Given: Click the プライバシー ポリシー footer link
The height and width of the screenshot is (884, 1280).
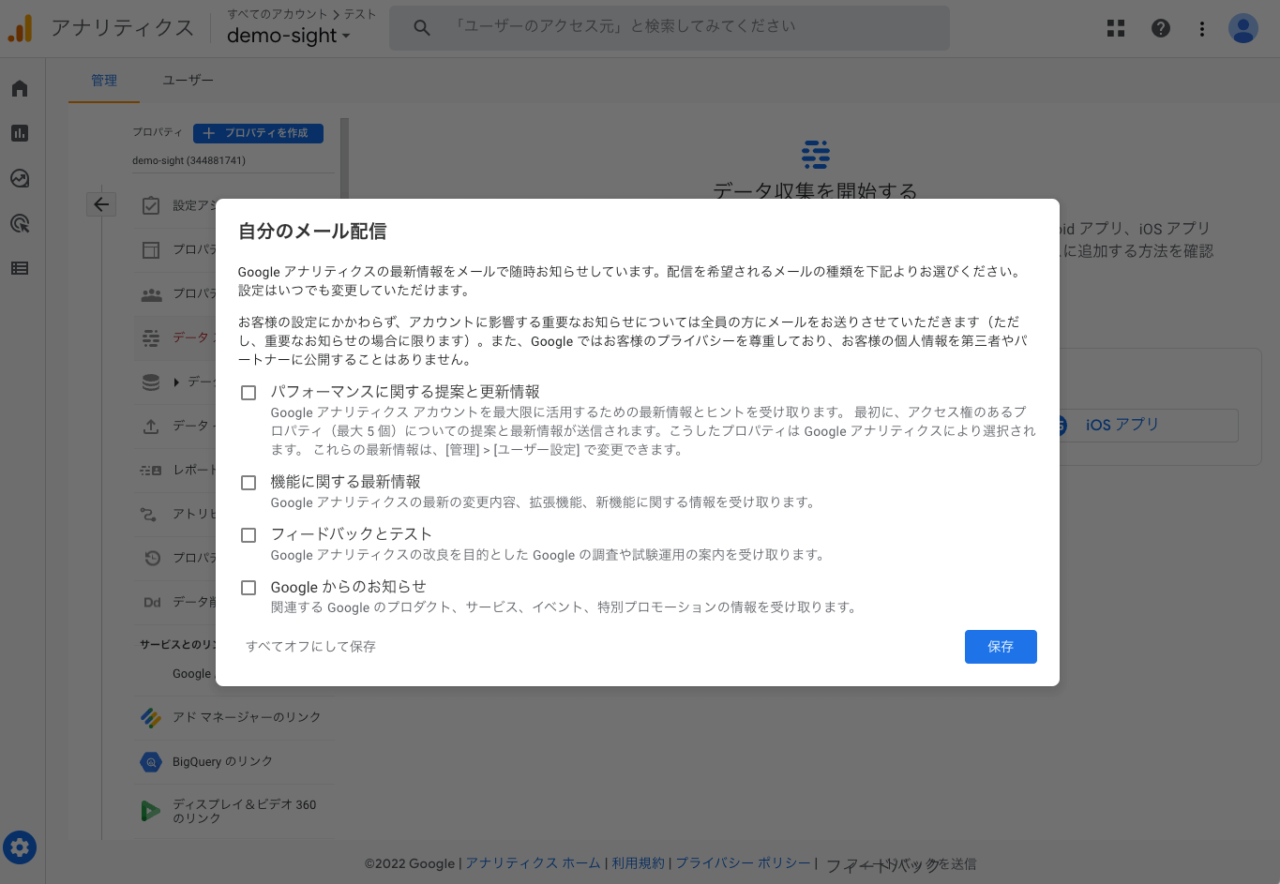Looking at the screenshot, I should tap(743, 863).
